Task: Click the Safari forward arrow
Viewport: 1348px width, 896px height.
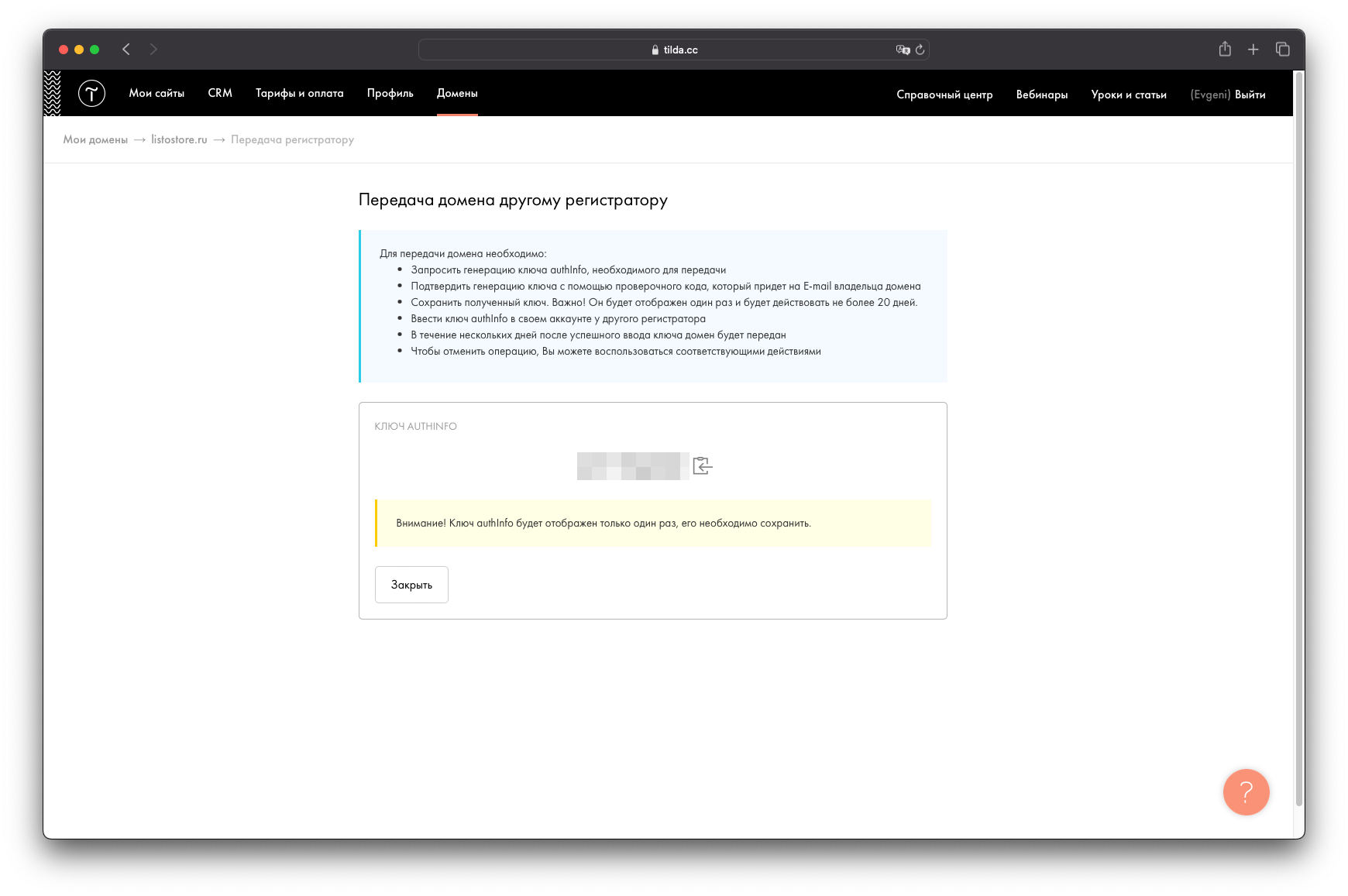Action: pos(153,50)
